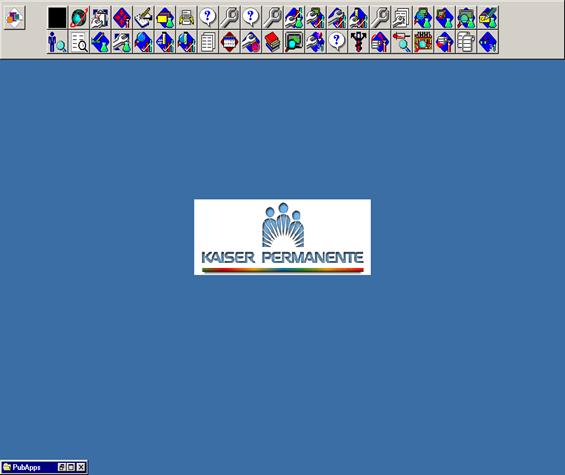The image size is (565, 475).
Task: Click the Kaiser Permanente logo image
Action: tap(282, 237)
